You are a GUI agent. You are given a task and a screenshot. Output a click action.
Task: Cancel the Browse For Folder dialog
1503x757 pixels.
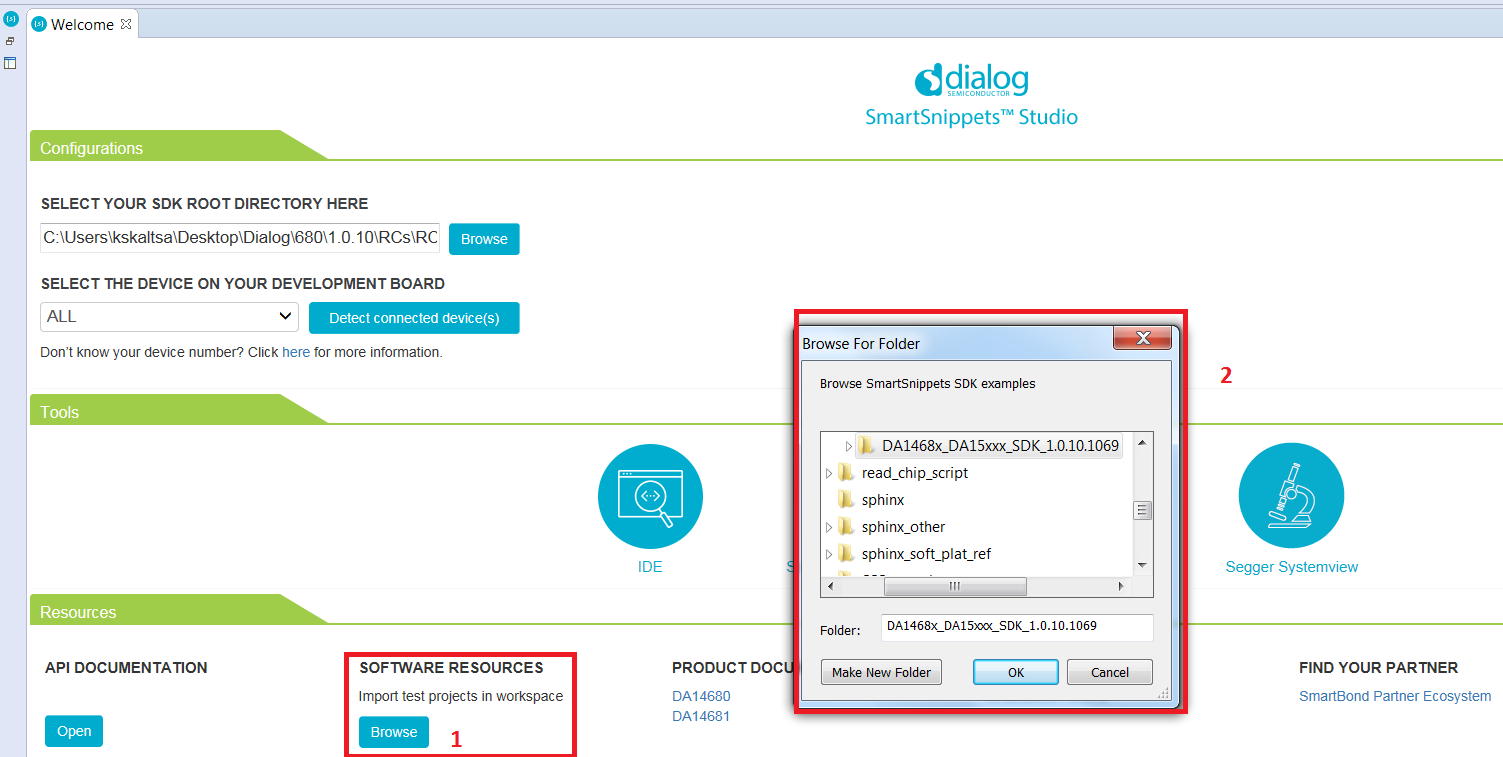coord(1110,672)
